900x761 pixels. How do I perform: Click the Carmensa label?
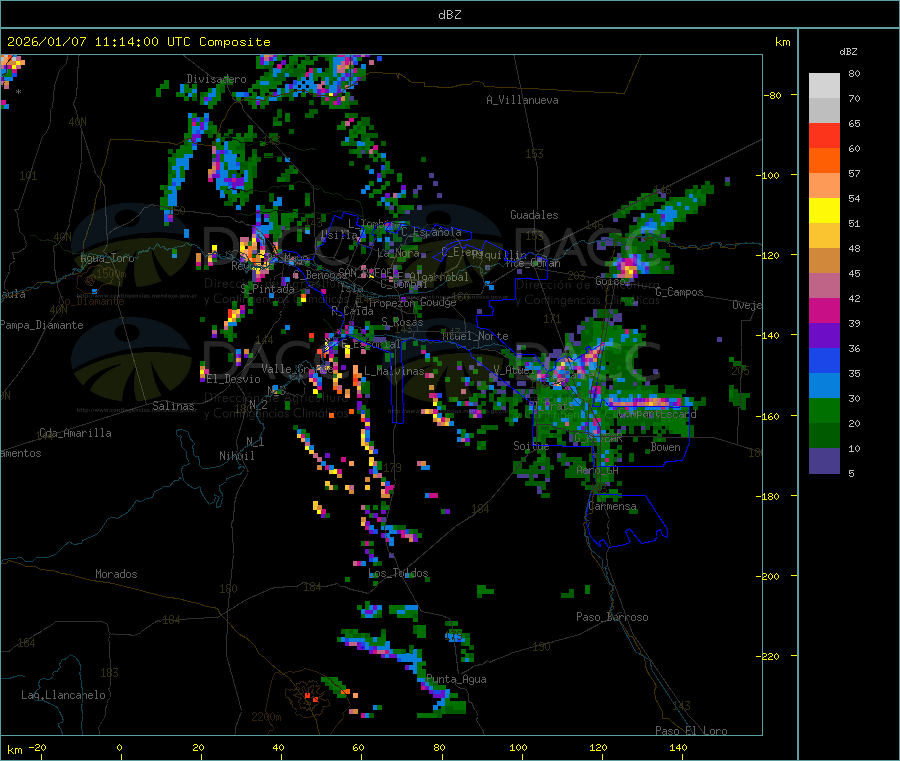click(x=612, y=507)
